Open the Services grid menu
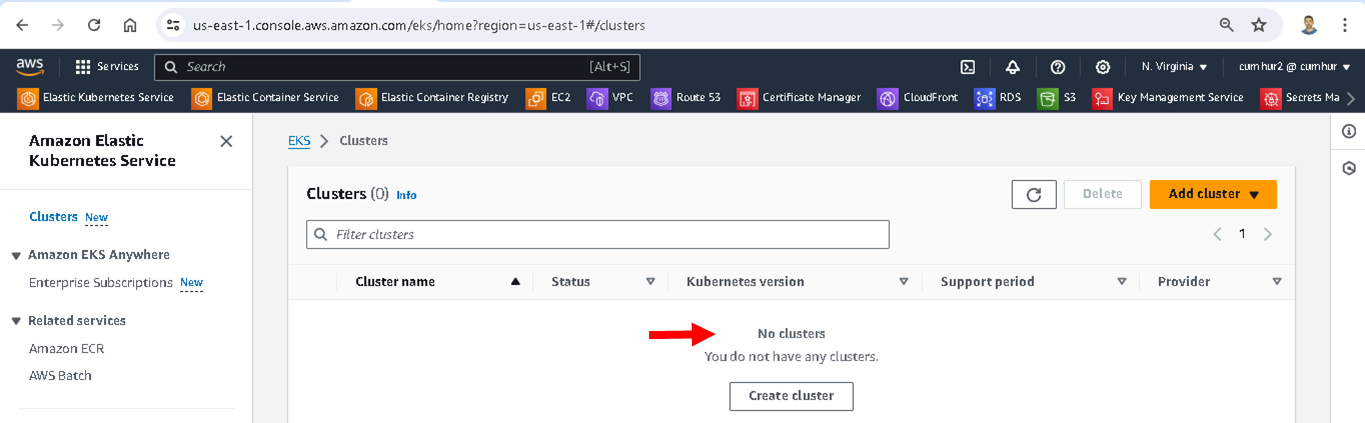Viewport: 1365px width, 423px height. tap(107, 67)
